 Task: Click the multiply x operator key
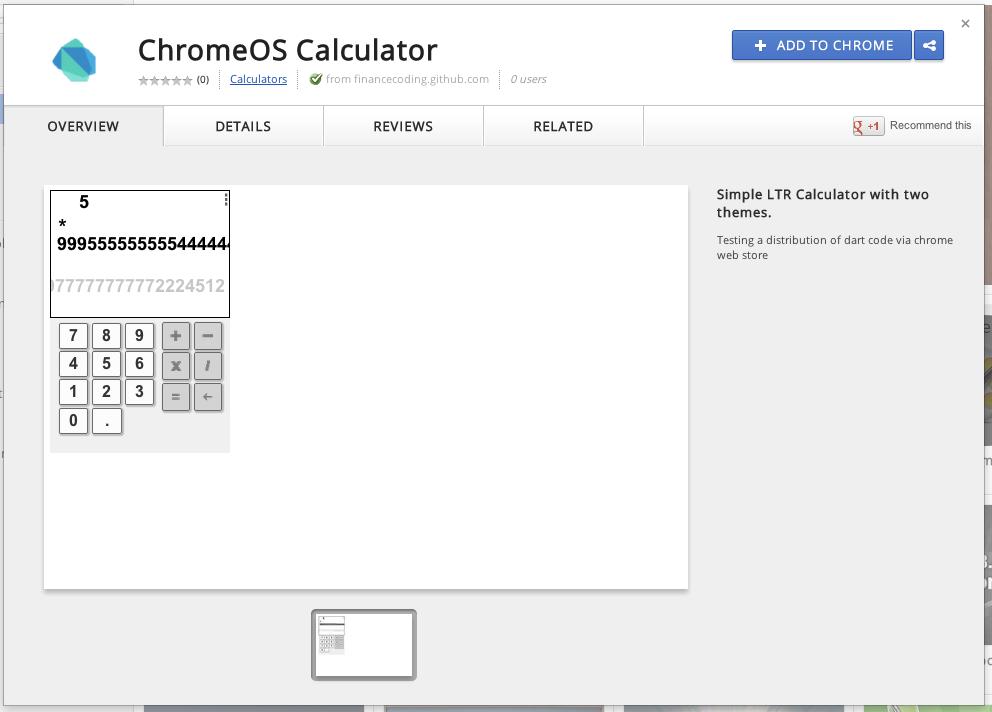point(176,366)
